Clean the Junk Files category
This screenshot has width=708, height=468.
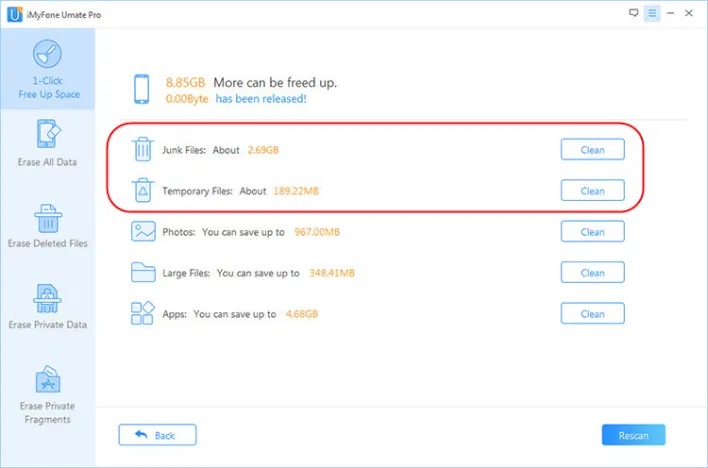tap(592, 150)
